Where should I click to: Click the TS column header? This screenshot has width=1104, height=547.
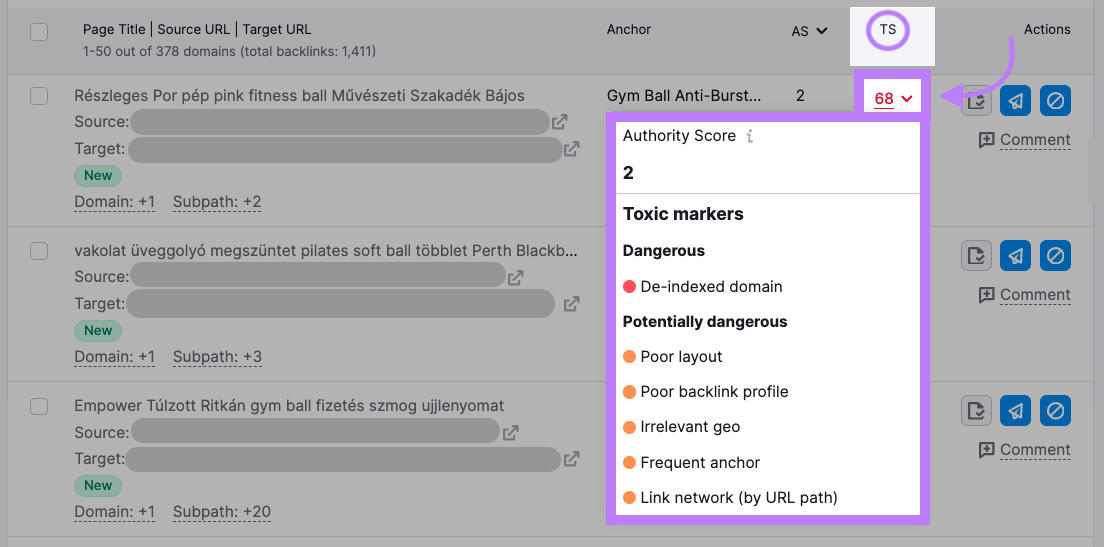click(888, 30)
